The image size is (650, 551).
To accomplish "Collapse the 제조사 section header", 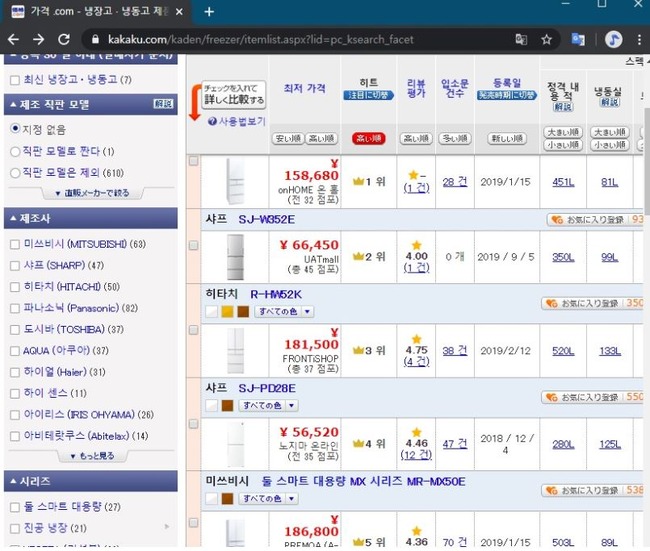I will tap(91, 218).
